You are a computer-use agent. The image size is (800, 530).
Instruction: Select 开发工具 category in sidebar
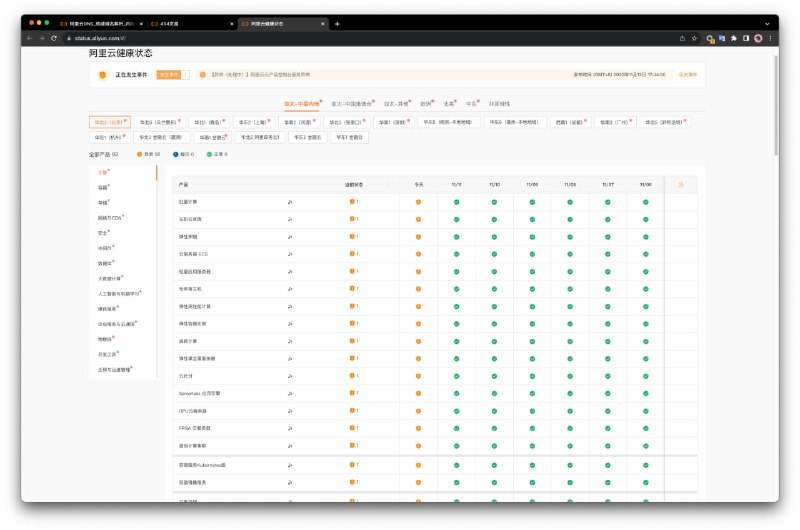click(108, 355)
